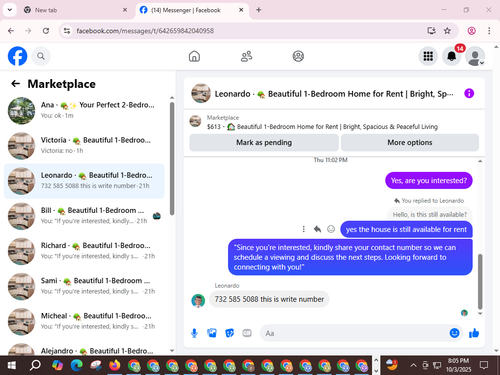Image resolution: width=500 pixels, height=375 pixels.
Task: Open the apps grid menu
Action: pos(428,56)
